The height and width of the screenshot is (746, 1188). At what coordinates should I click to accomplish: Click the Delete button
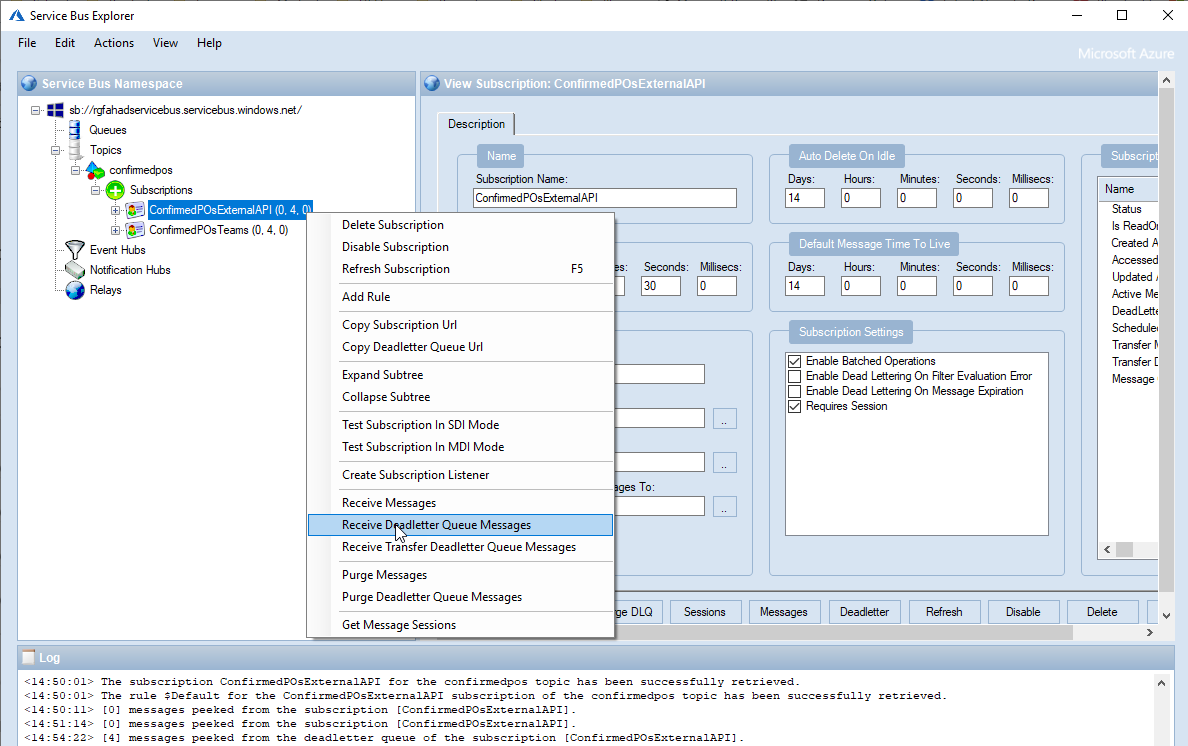[1102, 612]
